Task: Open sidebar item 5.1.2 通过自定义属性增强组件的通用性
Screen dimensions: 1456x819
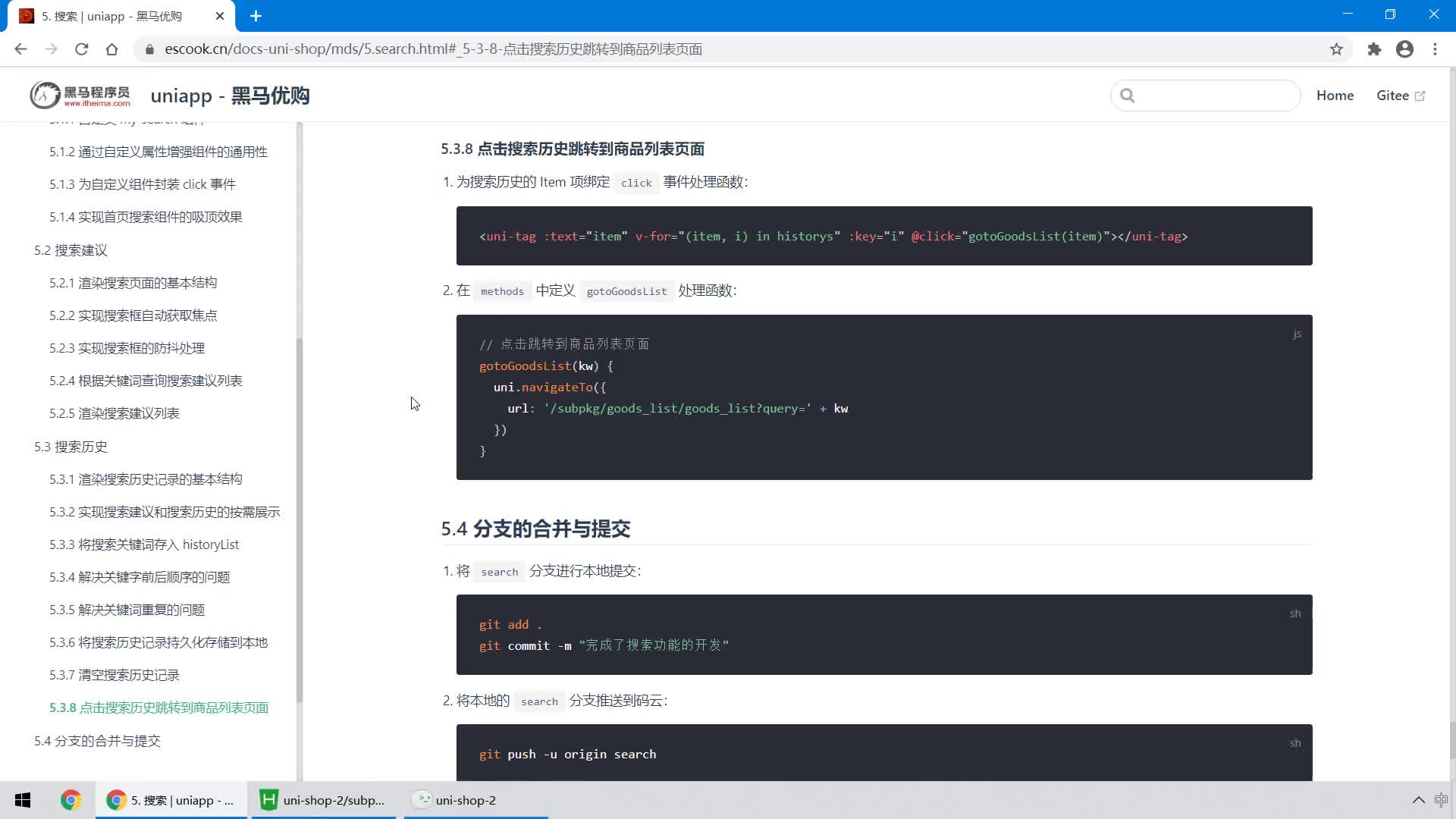Action: click(158, 152)
